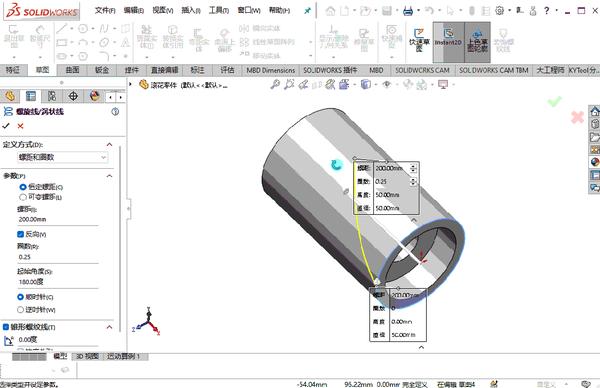Click the viewport confirm corner green check
The width and height of the screenshot is (600, 388).
pos(554,101)
